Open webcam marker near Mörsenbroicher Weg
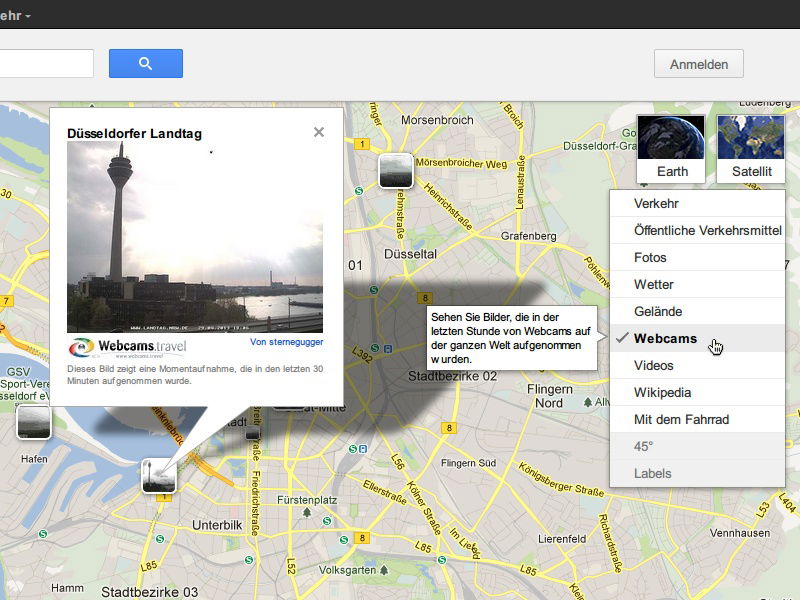This screenshot has width=800, height=600. tap(396, 171)
